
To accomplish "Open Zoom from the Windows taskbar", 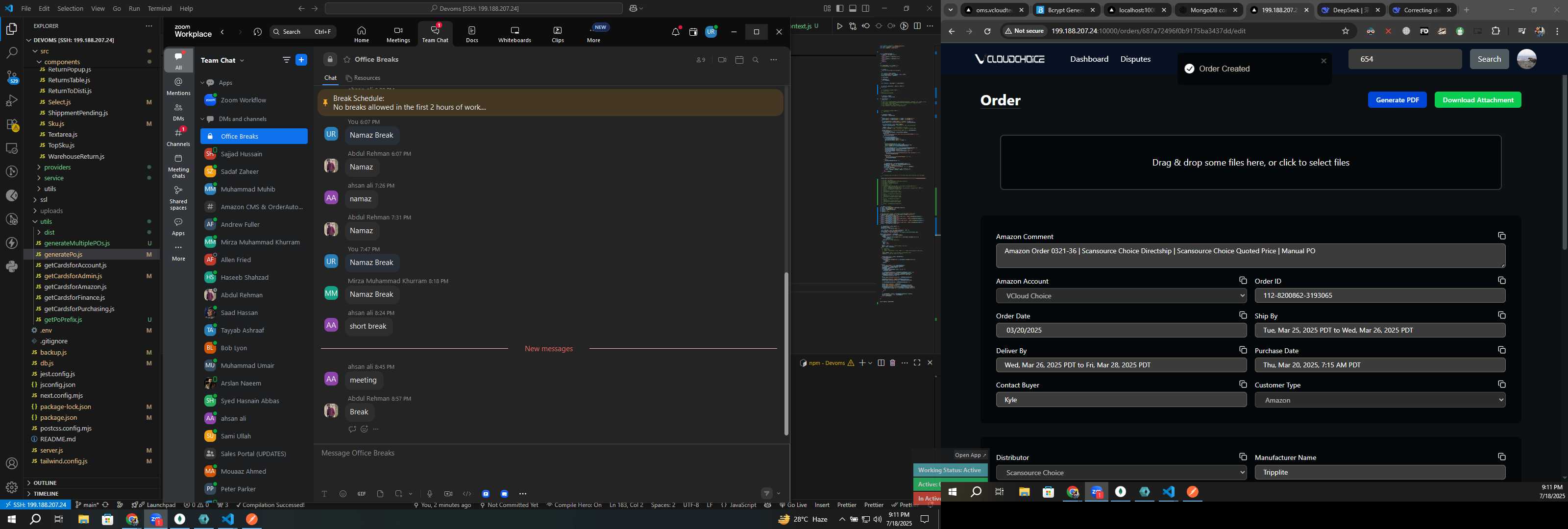I will pyautogui.click(x=156, y=520).
